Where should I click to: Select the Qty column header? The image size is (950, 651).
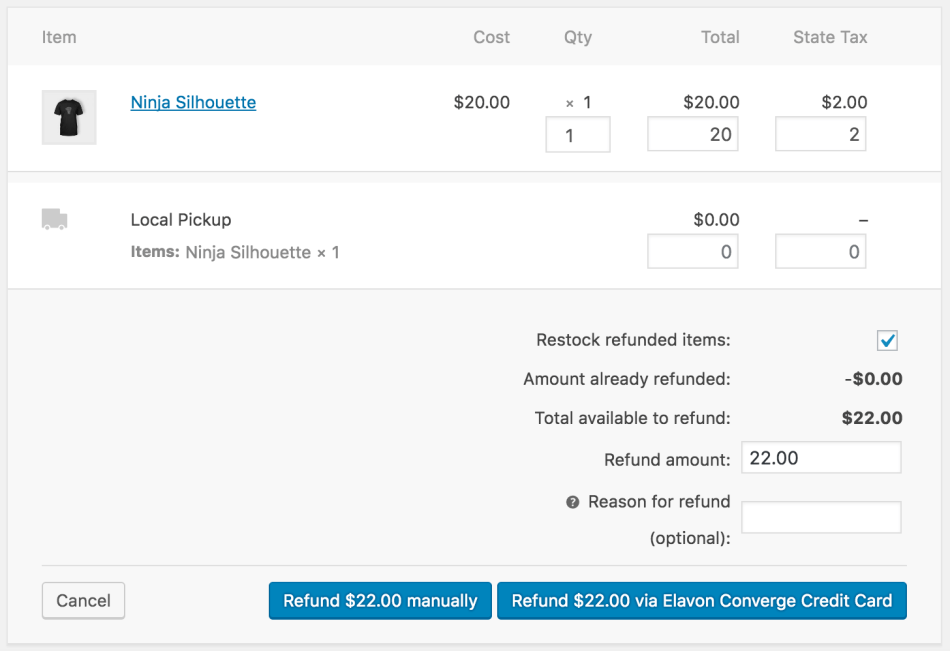[578, 37]
